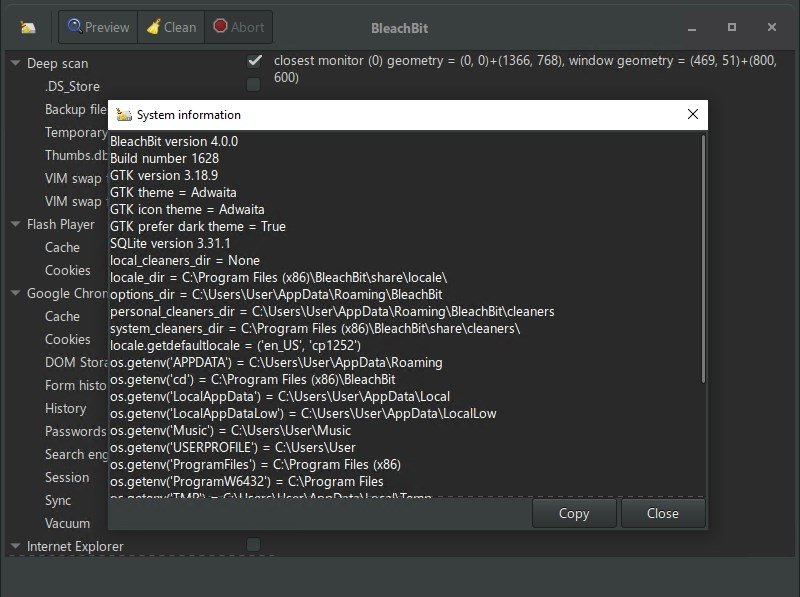
Task: Select the Vacuum option
Action: point(67,523)
